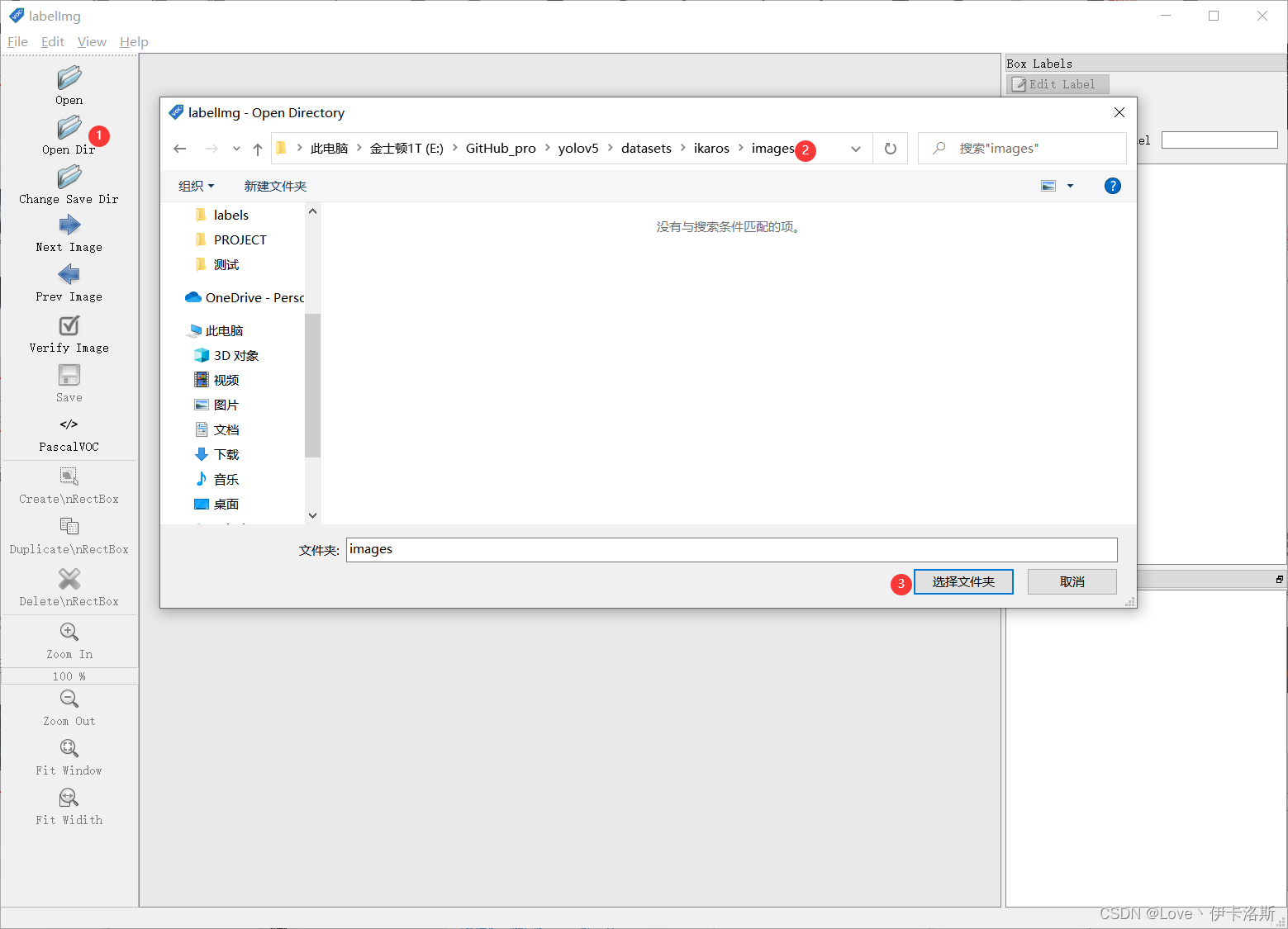Click the Save disk icon
The image size is (1288, 929).
coord(69,375)
